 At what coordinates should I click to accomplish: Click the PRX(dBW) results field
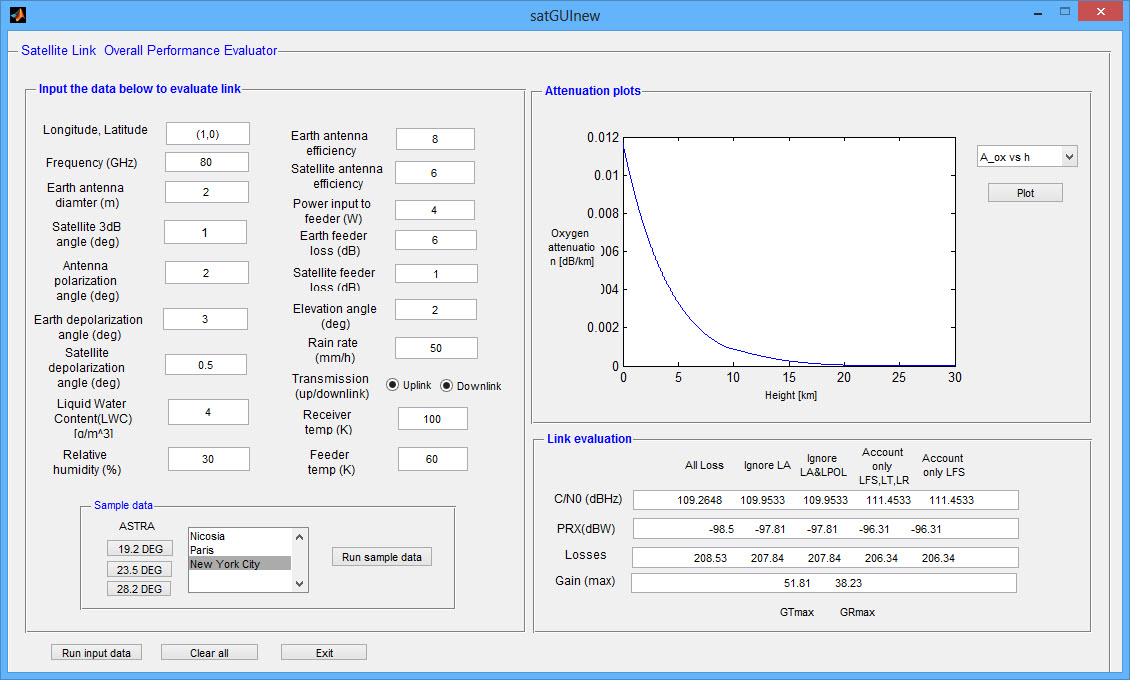826,529
